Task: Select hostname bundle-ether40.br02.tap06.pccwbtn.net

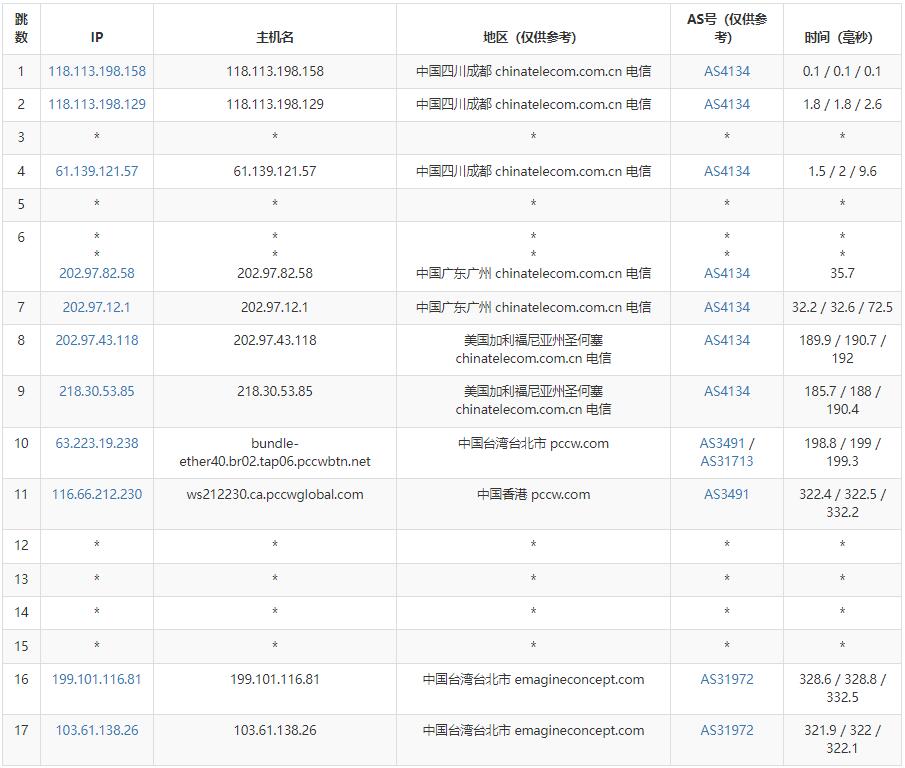Action: pos(275,452)
